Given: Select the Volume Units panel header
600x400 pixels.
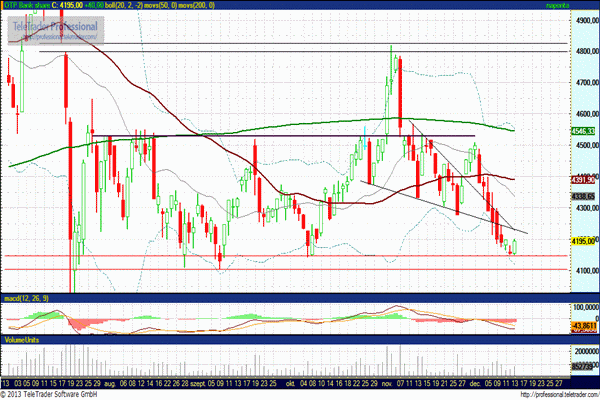Looking at the screenshot, I should point(21,340).
